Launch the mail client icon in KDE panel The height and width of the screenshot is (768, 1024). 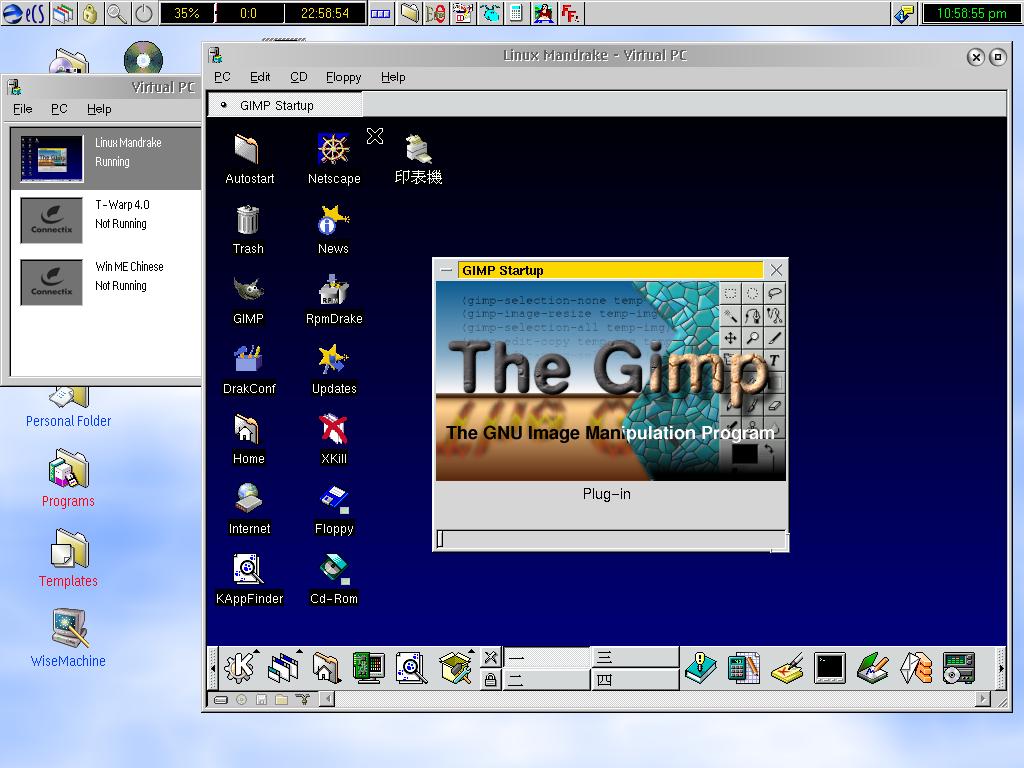916,667
